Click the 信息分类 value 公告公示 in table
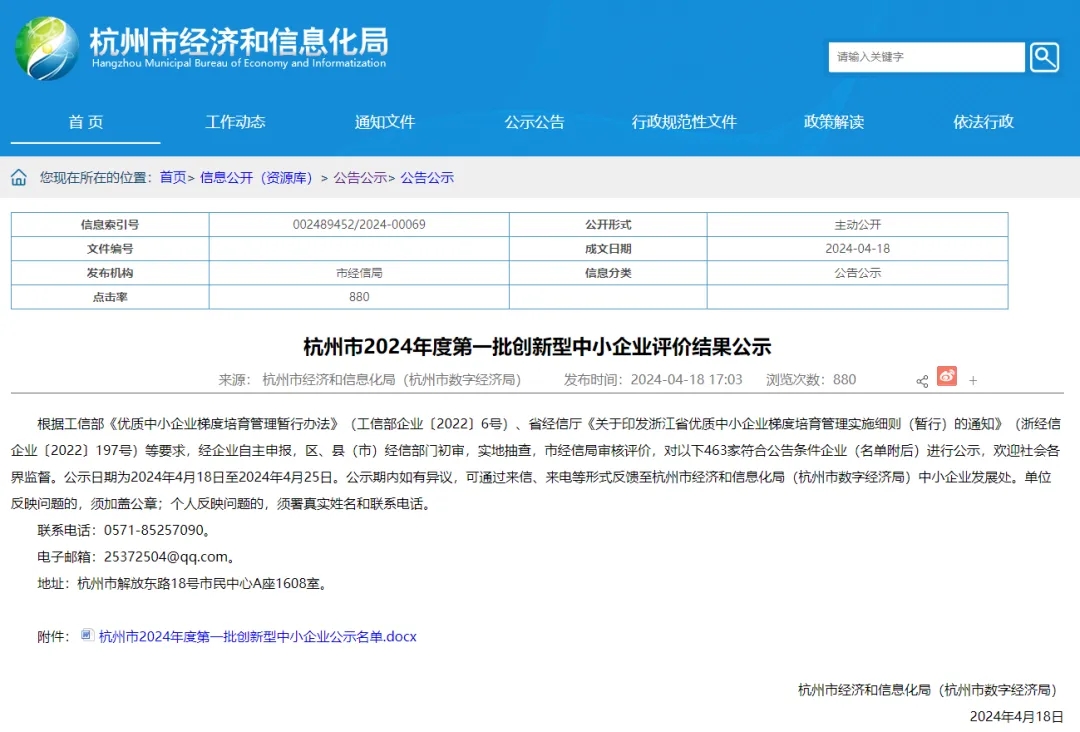 tap(858, 273)
